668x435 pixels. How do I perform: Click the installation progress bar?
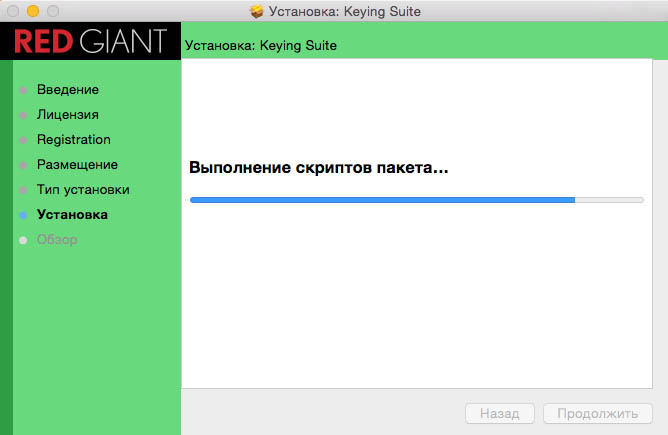point(417,200)
